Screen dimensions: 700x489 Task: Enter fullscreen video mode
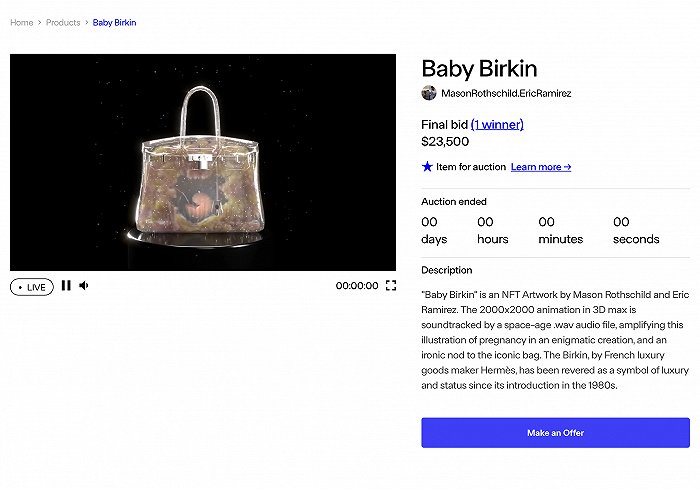(x=391, y=286)
